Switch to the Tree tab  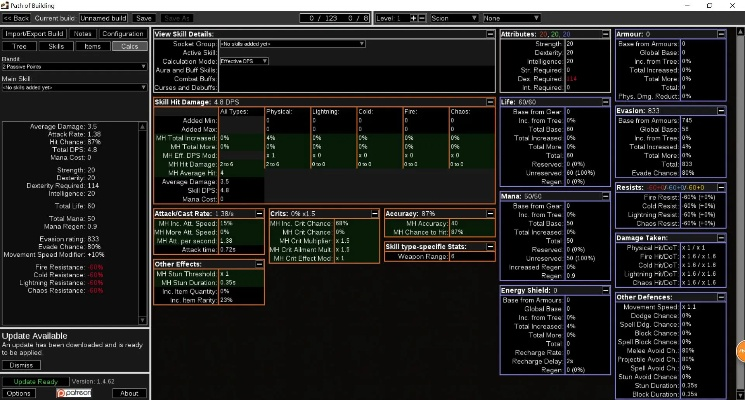[x=20, y=46]
